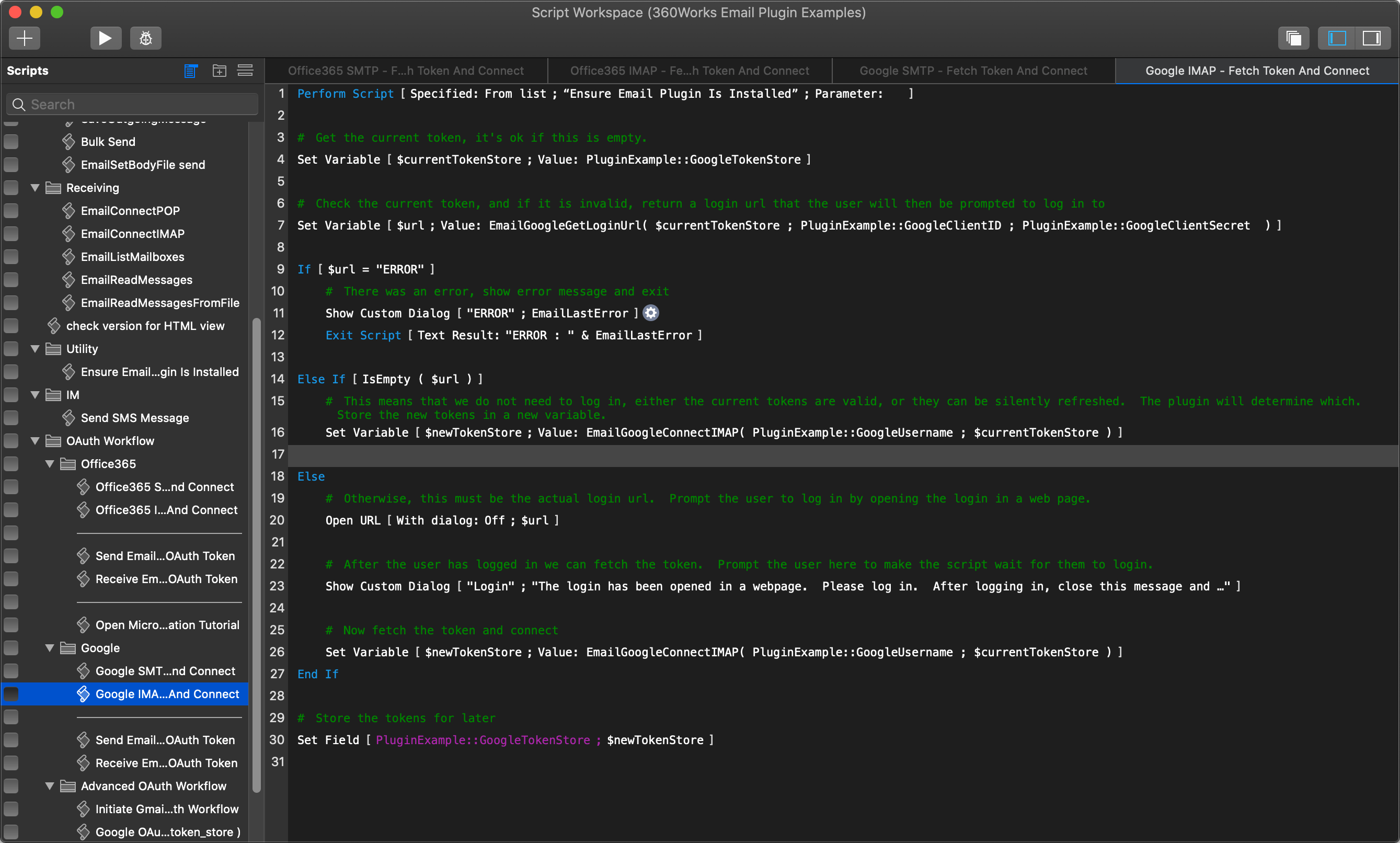
Task: Click the folder icon beside Utility
Action: tap(53, 349)
